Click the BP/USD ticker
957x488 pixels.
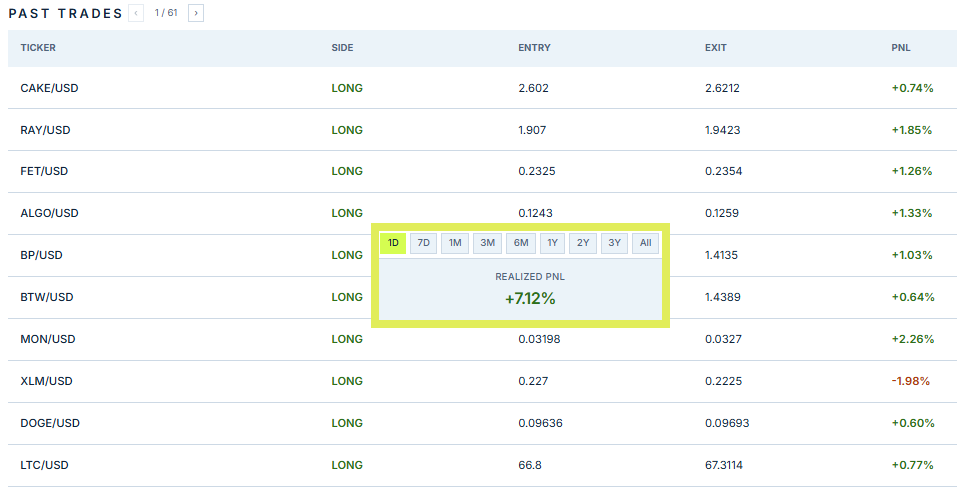tap(42, 255)
